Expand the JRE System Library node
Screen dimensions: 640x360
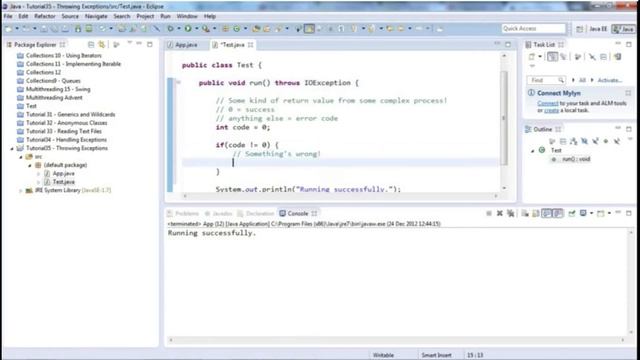coord(21,191)
